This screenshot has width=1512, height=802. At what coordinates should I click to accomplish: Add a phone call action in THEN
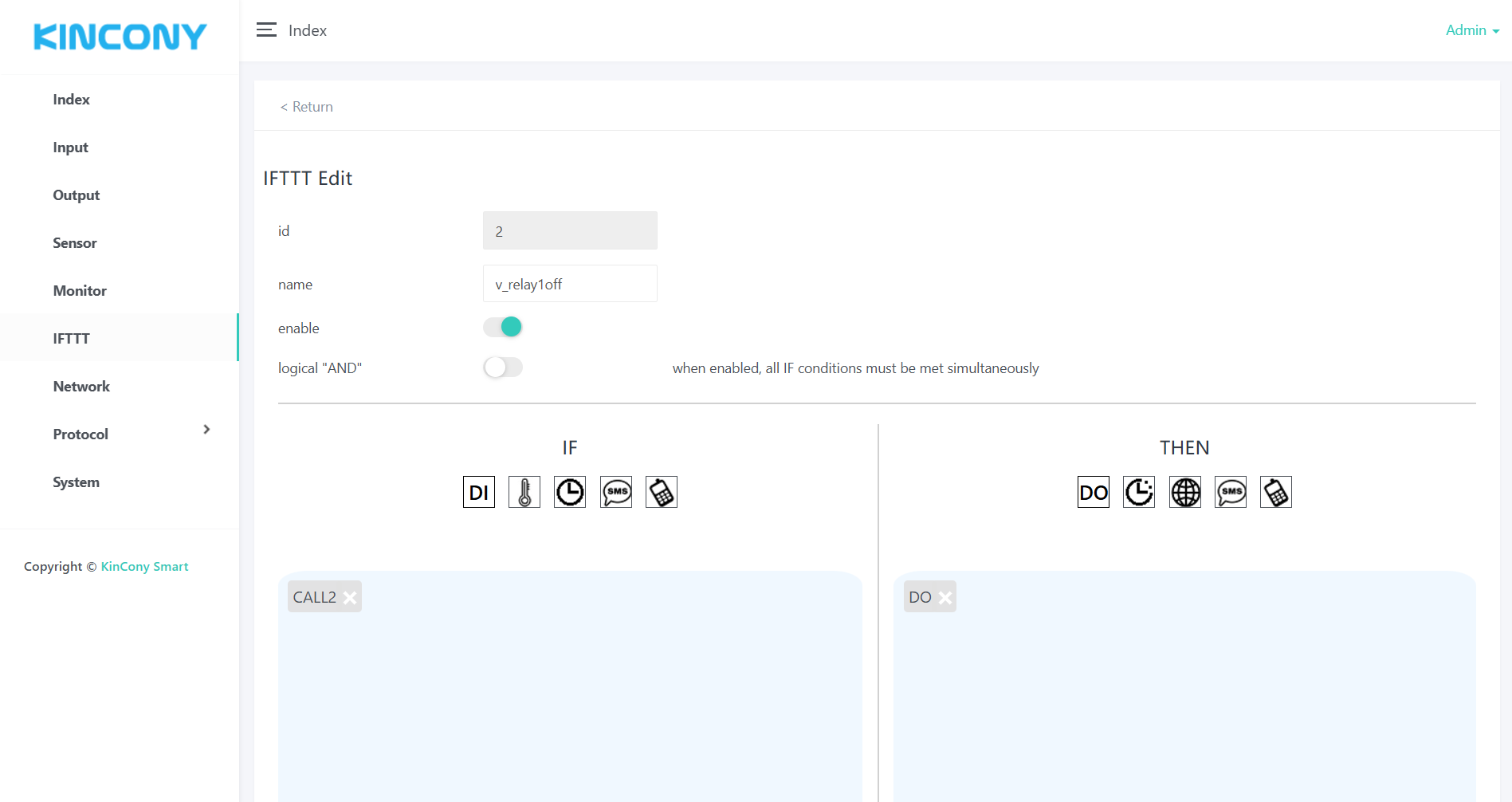(x=1276, y=492)
